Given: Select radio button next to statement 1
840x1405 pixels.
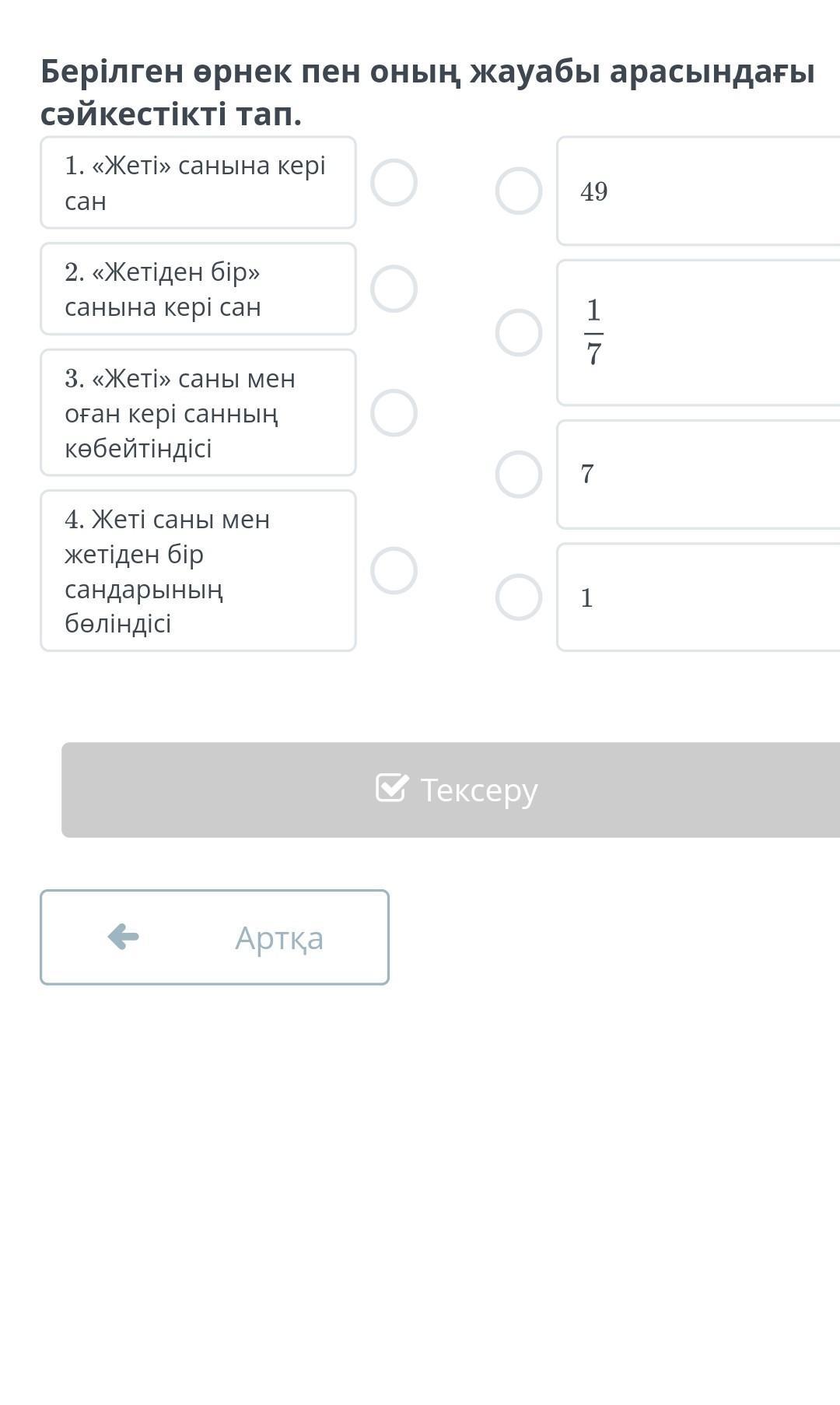Looking at the screenshot, I should pyautogui.click(x=394, y=183).
